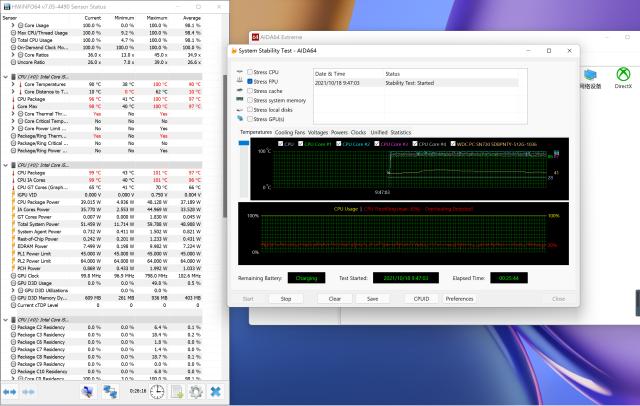
Task: Select the Stability Test: Started log entry
Action: (416, 83)
